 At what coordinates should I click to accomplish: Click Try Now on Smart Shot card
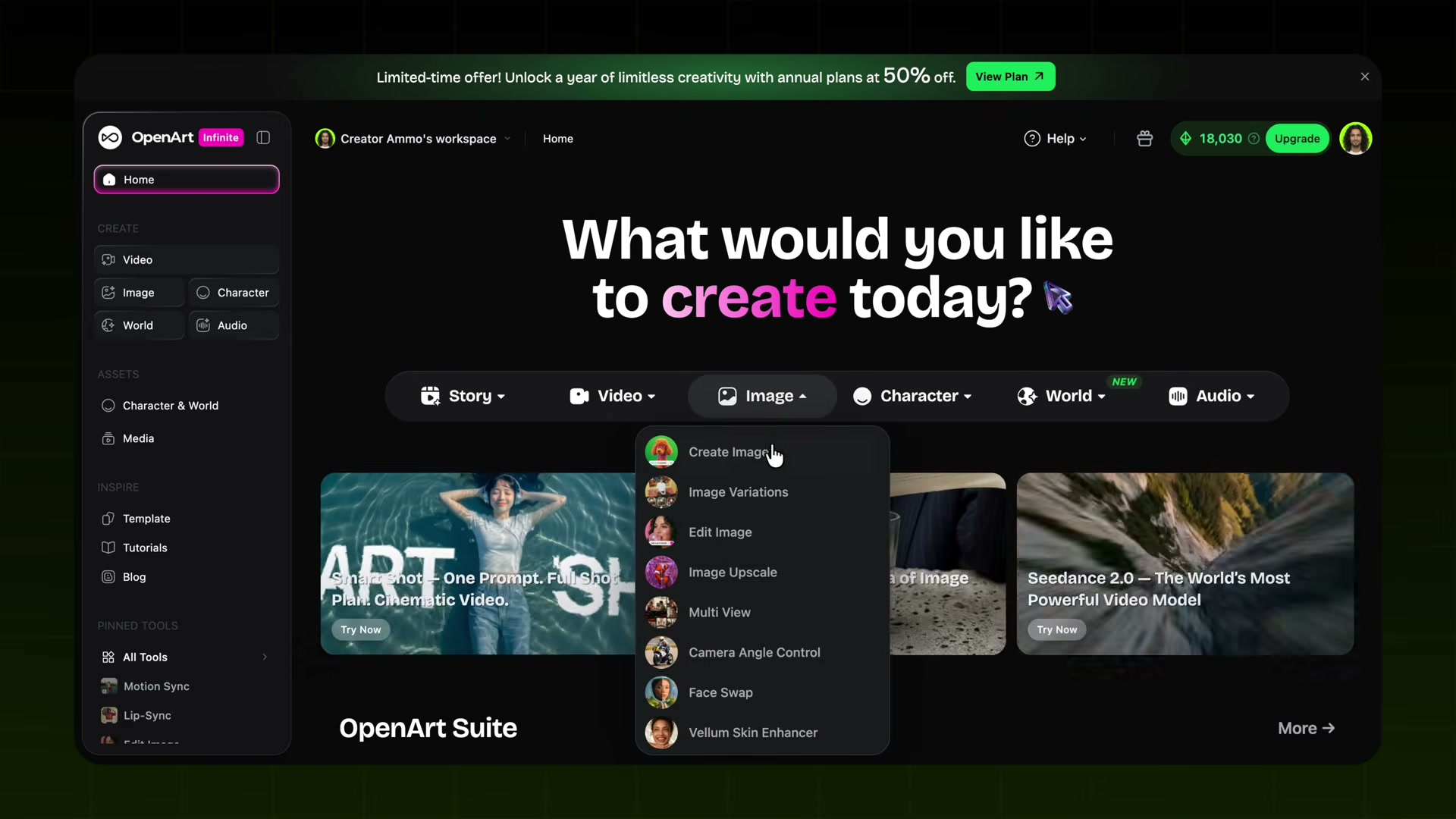361,630
